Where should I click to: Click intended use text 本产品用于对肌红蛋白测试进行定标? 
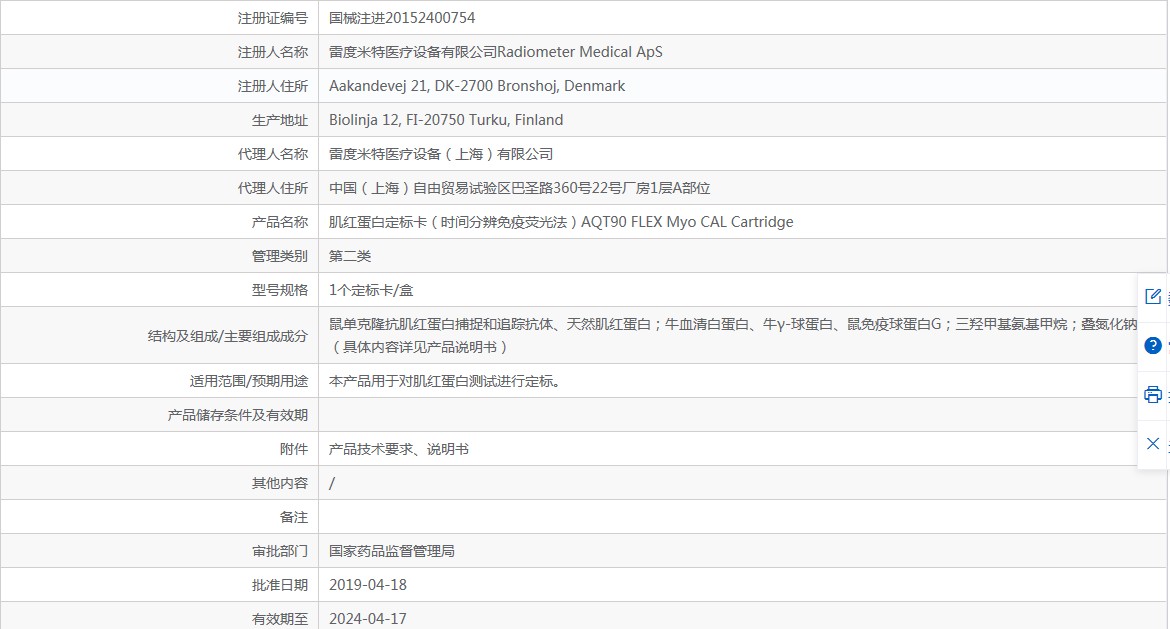[x=444, y=381]
